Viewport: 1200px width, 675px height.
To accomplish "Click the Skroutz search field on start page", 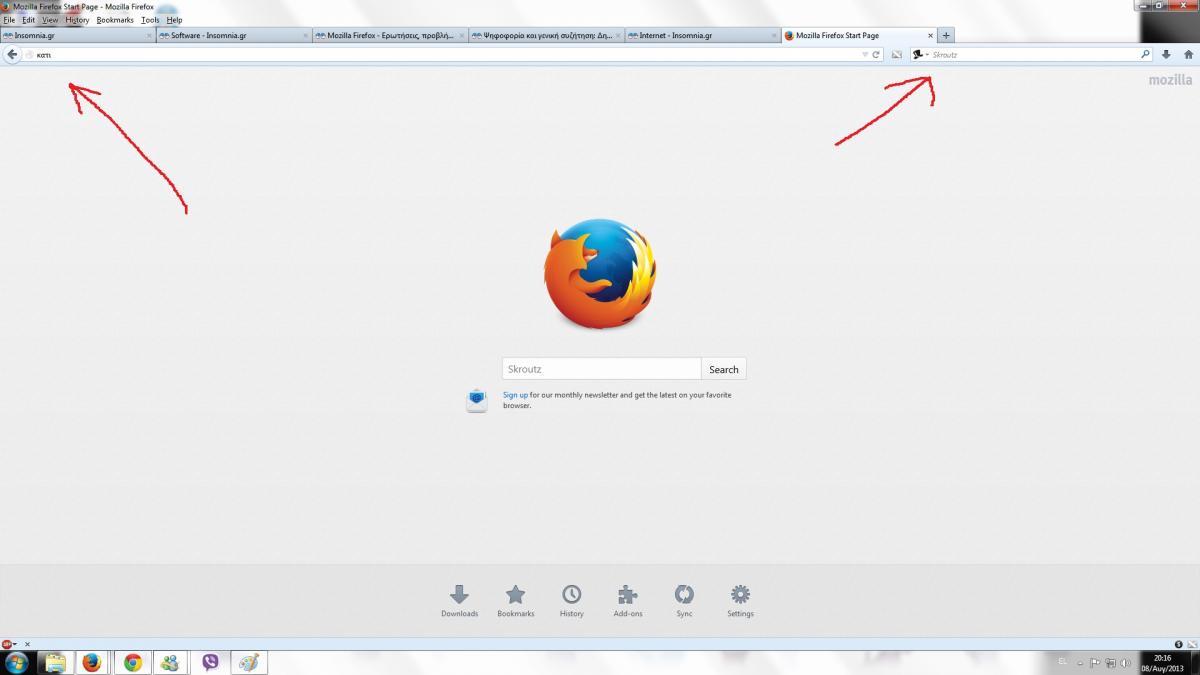I will tap(601, 369).
